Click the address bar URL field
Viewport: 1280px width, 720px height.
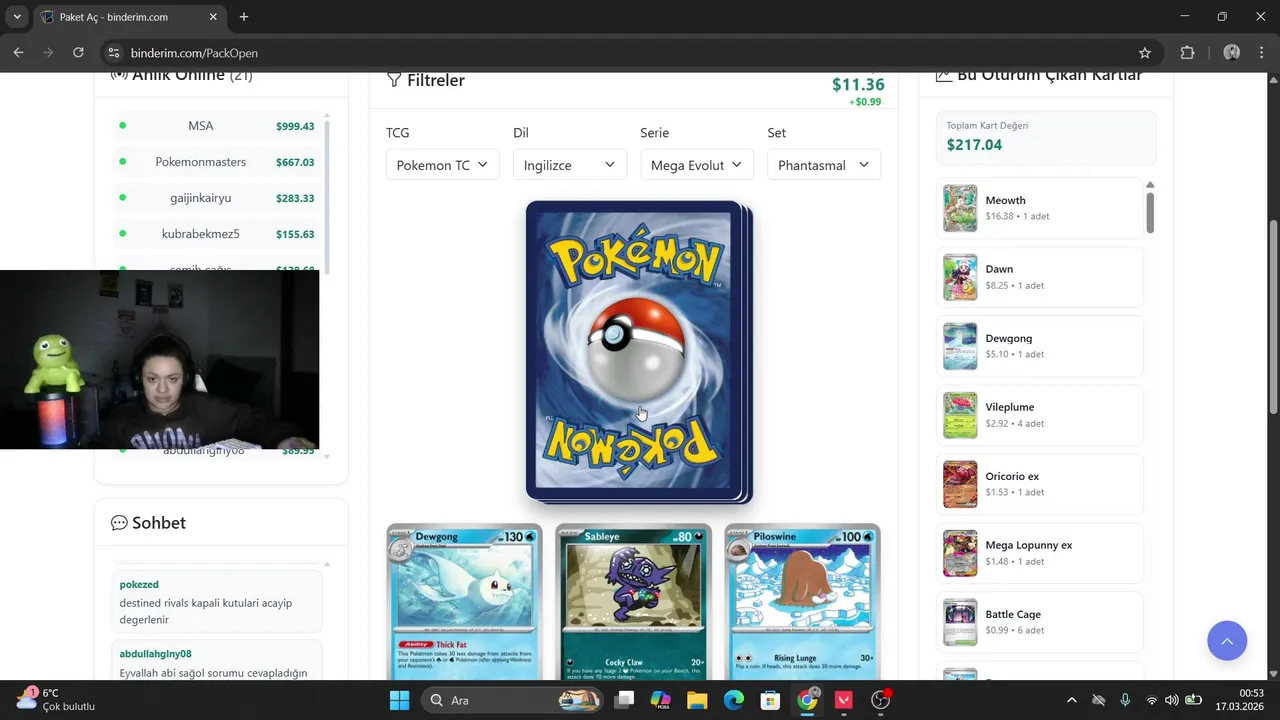click(630, 53)
